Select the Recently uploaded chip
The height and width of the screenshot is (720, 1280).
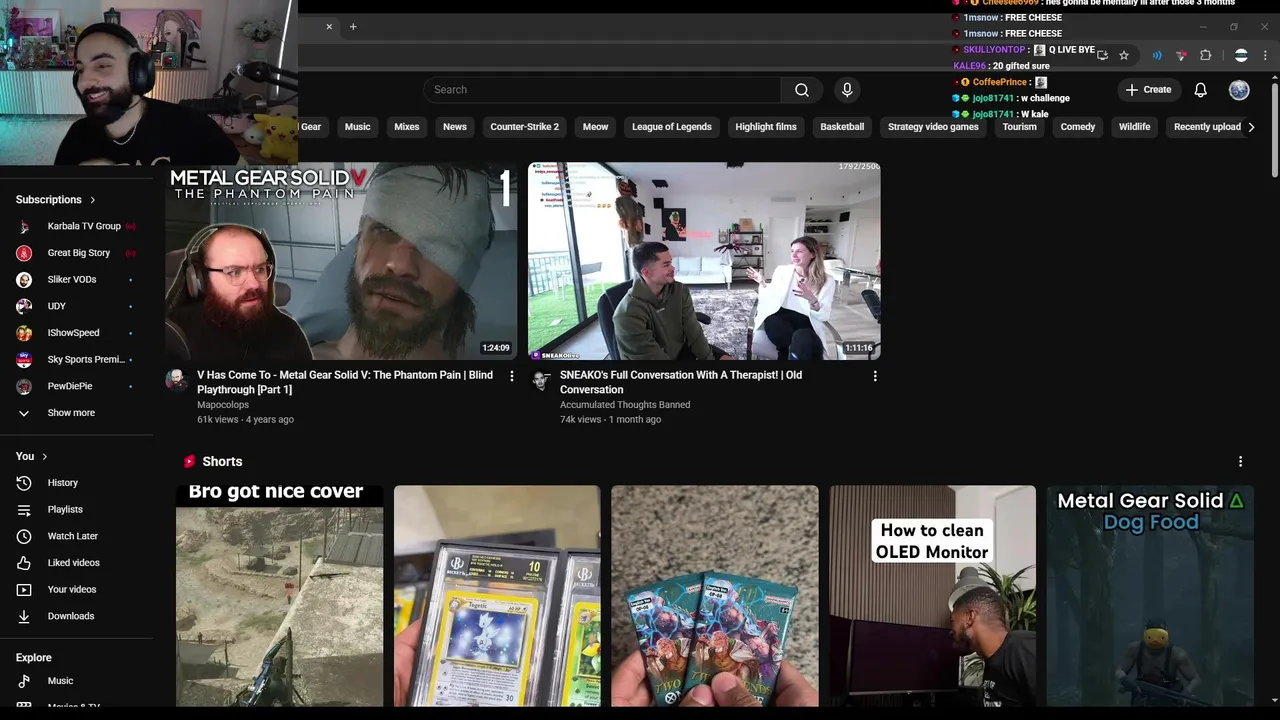pyautogui.click(x=1207, y=127)
